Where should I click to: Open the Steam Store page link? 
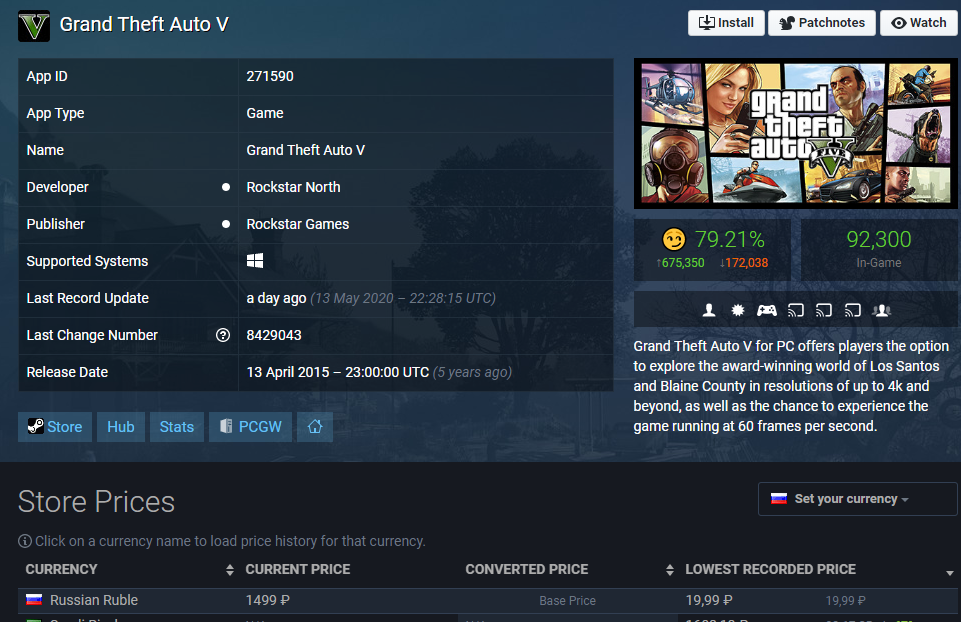pyautogui.click(x=55, y=427)
